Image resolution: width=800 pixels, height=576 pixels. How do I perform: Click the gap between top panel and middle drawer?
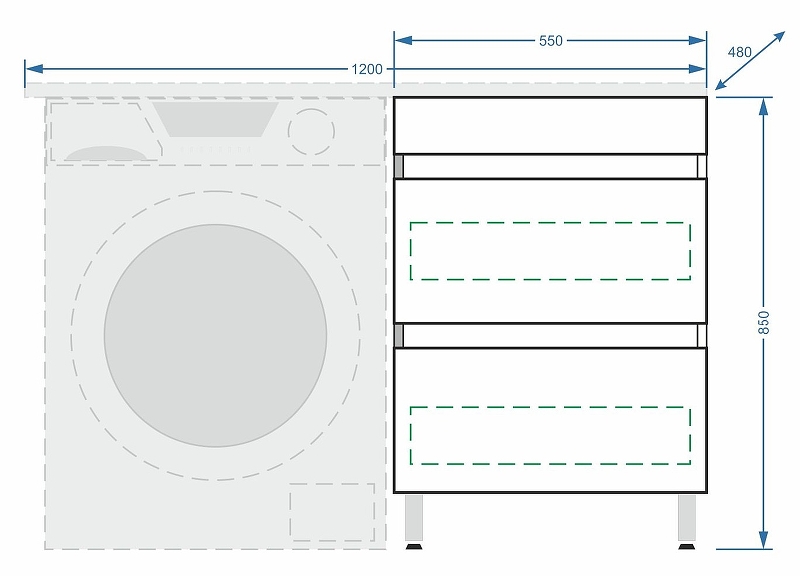pos(550,166)
